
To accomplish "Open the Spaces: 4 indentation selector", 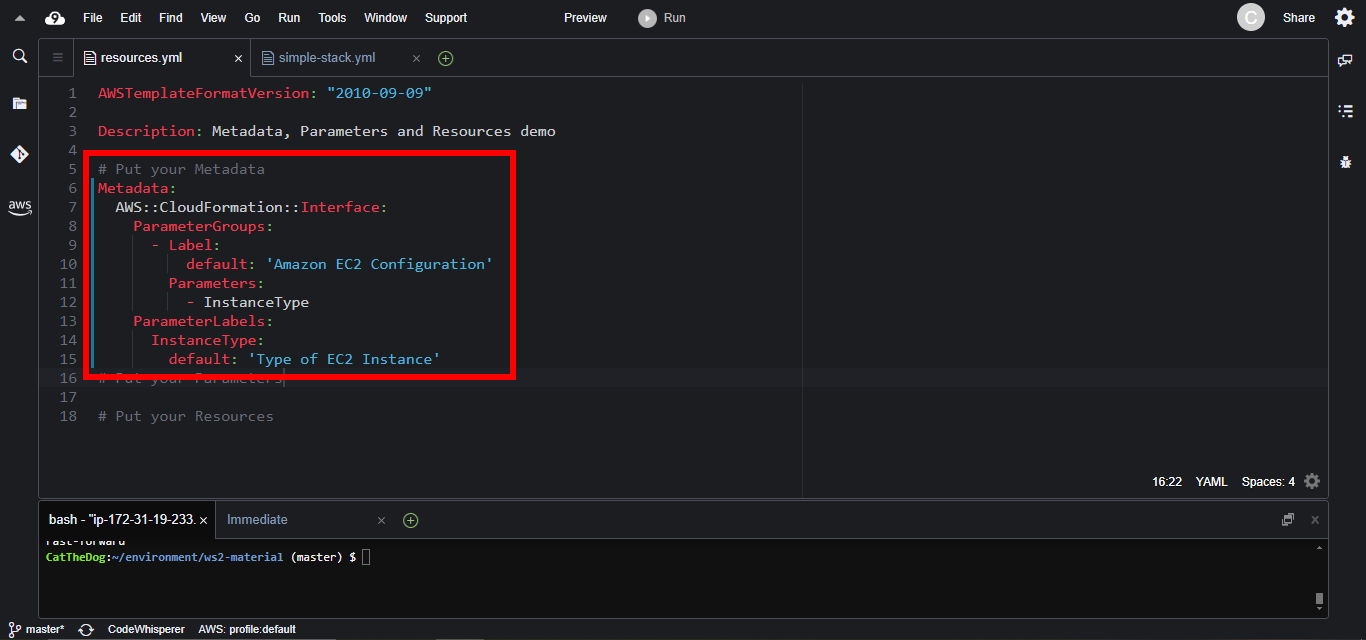I will point(1268,482).
